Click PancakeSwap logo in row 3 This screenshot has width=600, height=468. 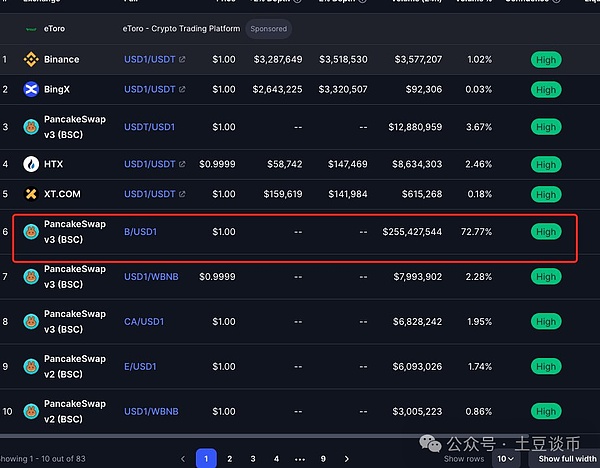pos(30,127)
